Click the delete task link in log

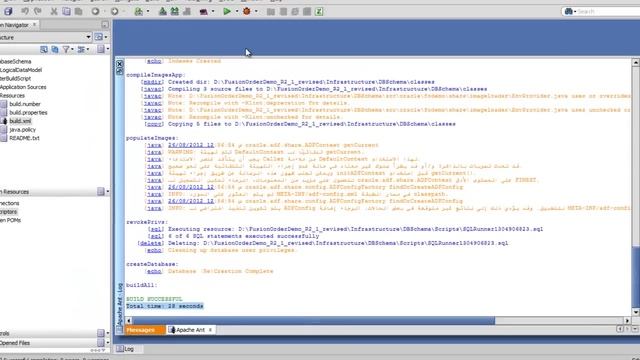point(151,243)
